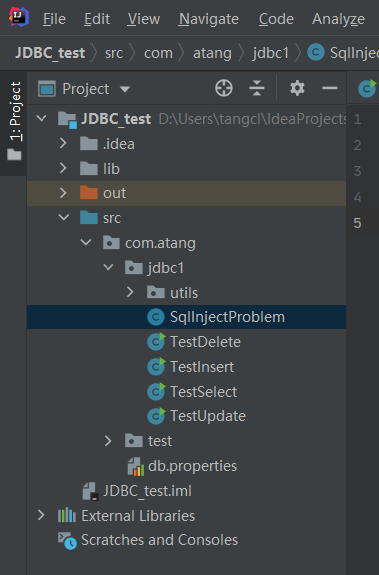Open the Navigate menu
The width and height of the screenshot is (379, 575).
click(x=209, y=19)
